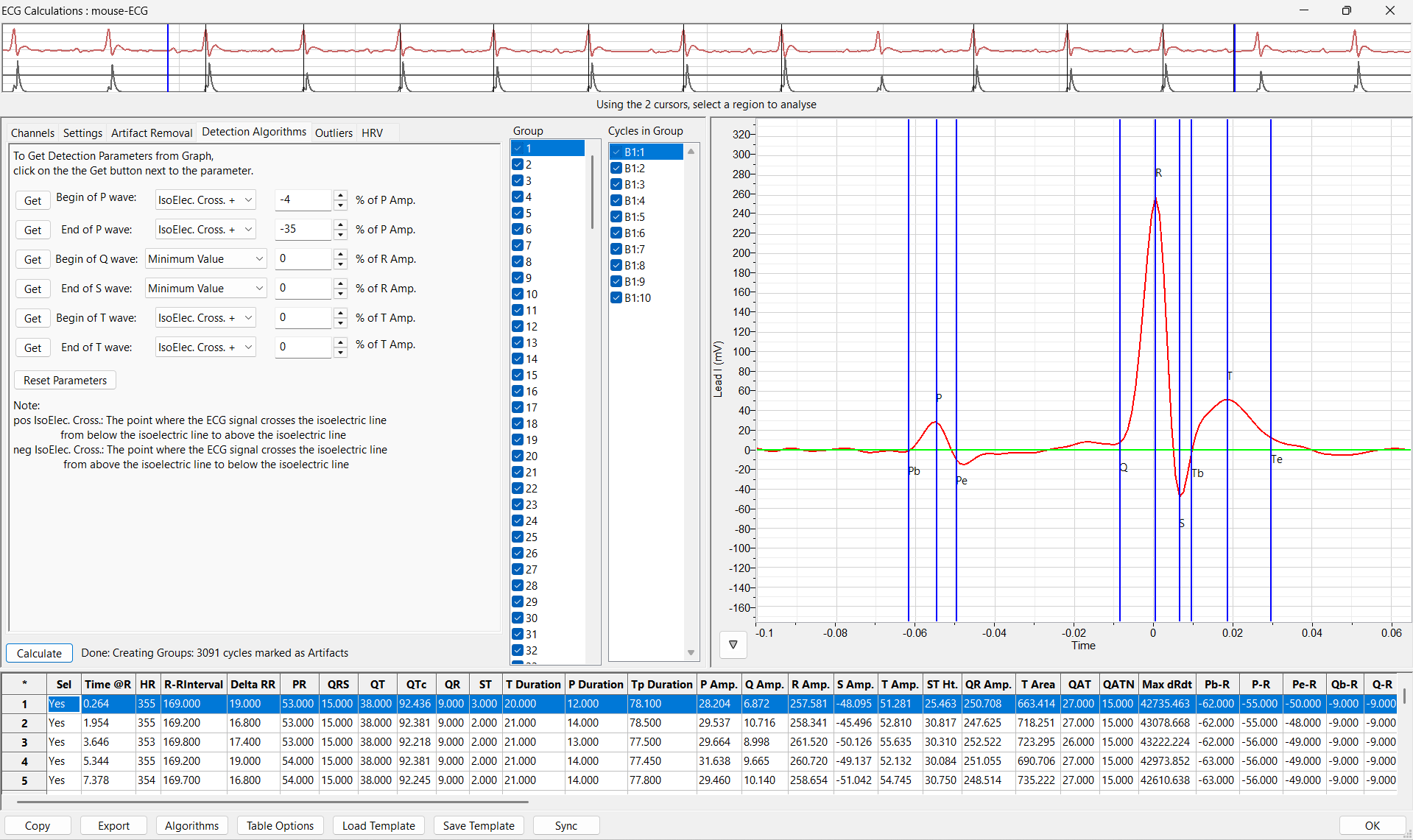Open Begin of P wave method dropdown
1413x840 pixels.
tap(205, 200)
